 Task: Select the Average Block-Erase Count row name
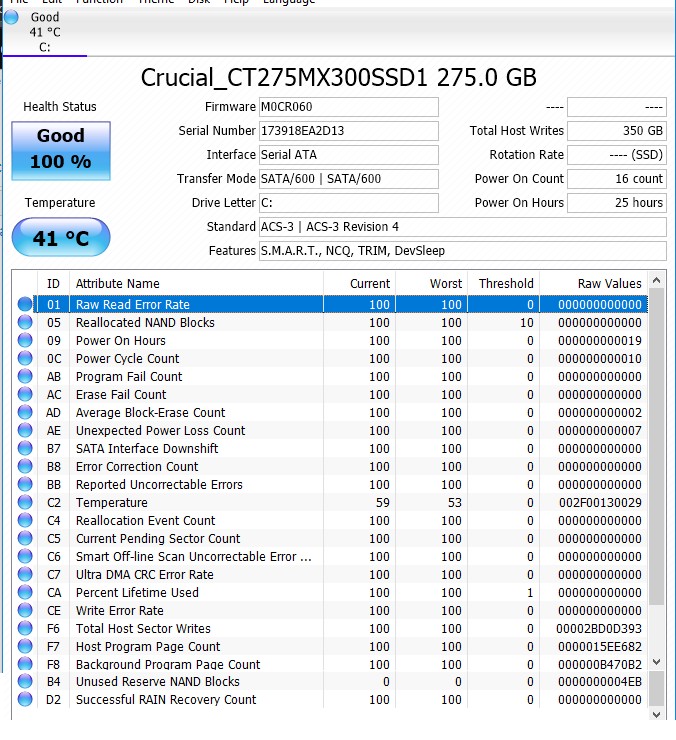pos(151,412)
